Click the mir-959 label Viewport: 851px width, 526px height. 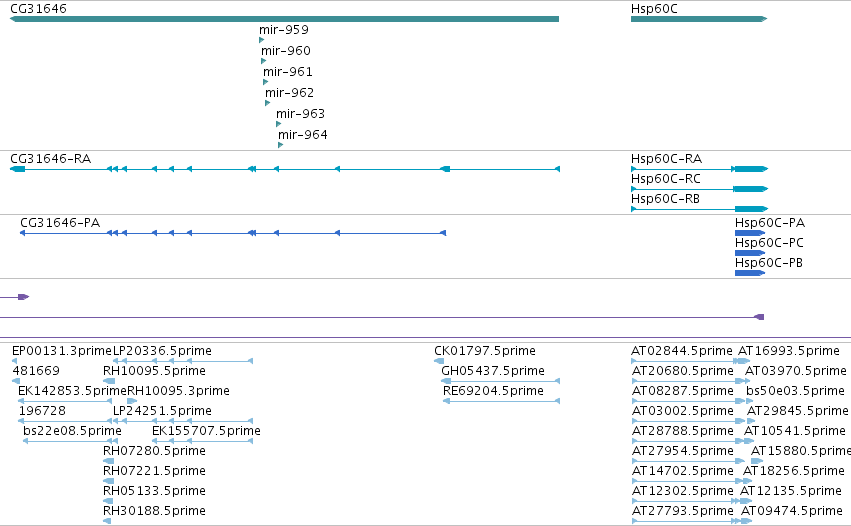[284, 29]
